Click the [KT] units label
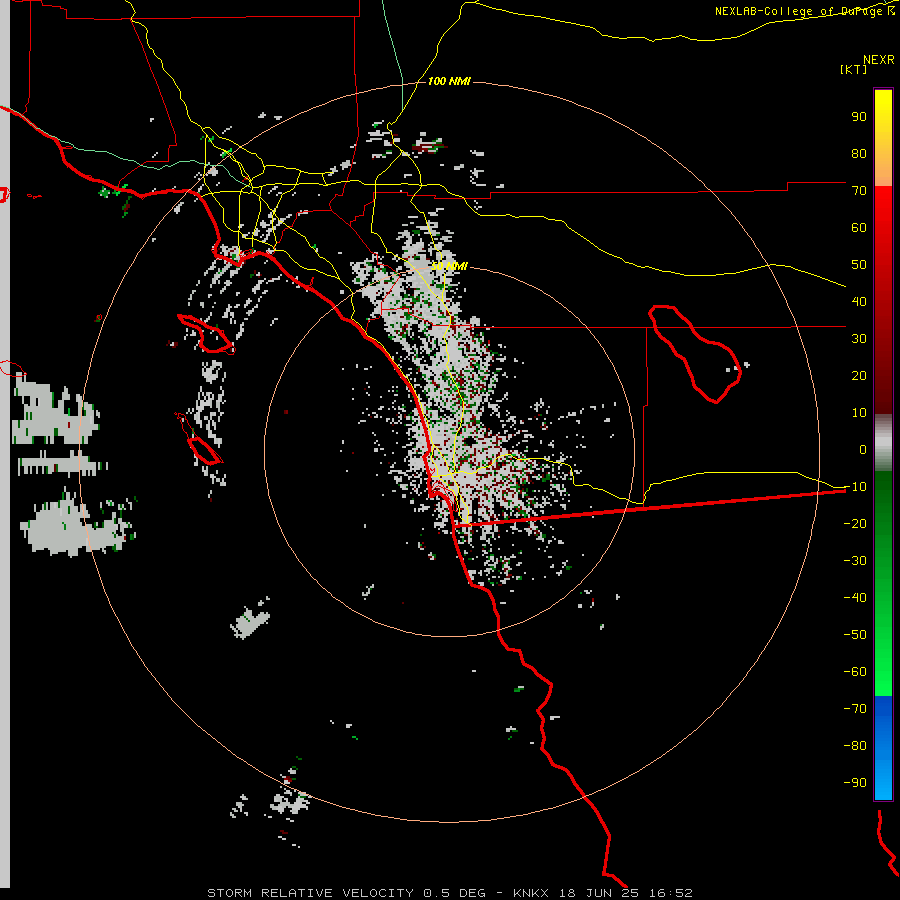Image resolution: width=900 pixels, height=900 pixels. 853,69
